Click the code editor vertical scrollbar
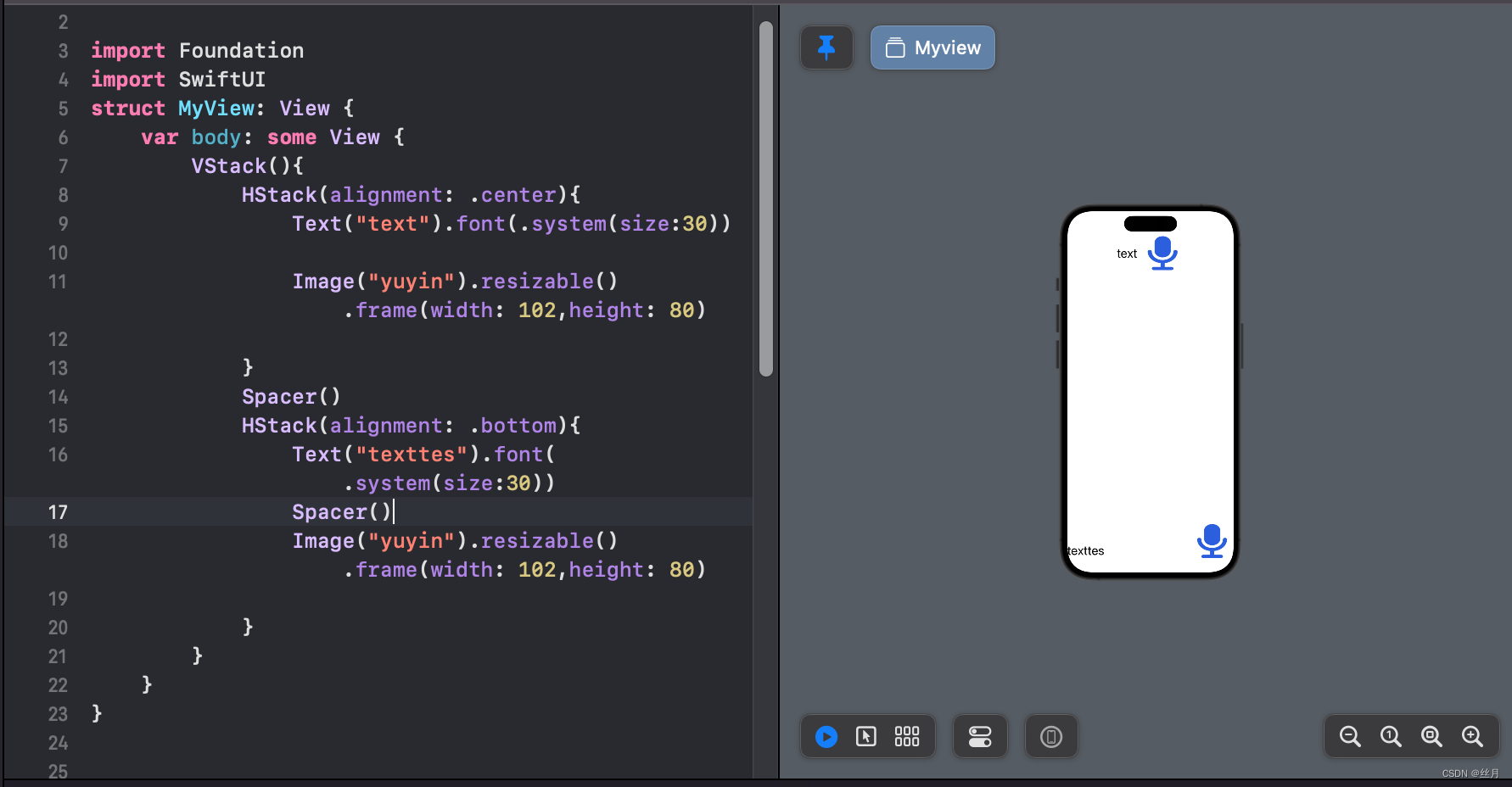This screenshot has height=787, width=1512. [766, 198]
